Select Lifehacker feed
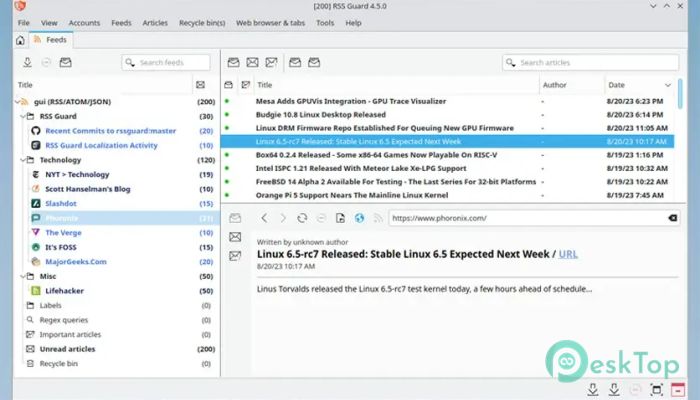 (64, 291)
